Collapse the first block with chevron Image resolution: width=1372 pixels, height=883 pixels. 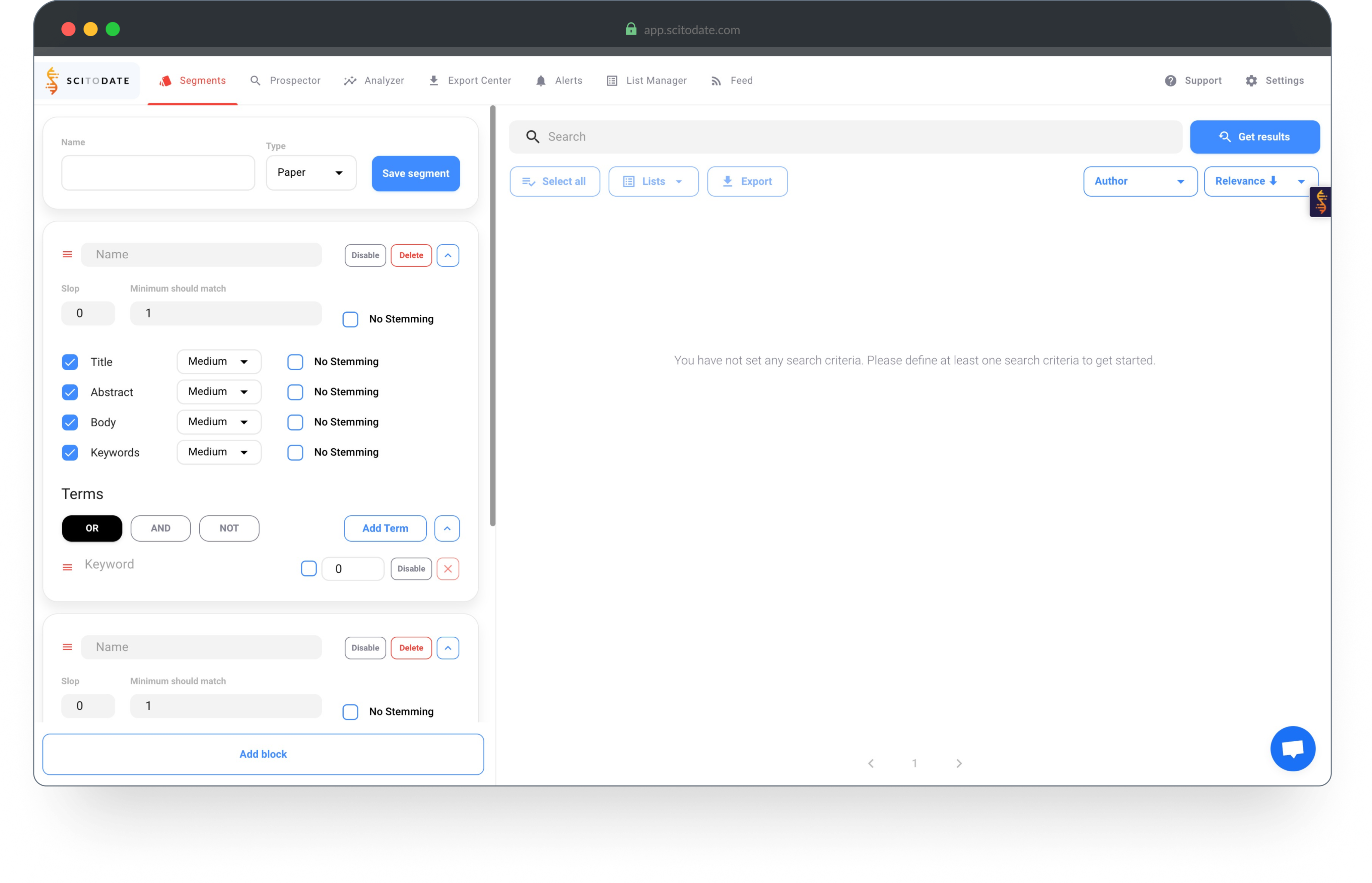pyautogui.click(x=448, y=255)
